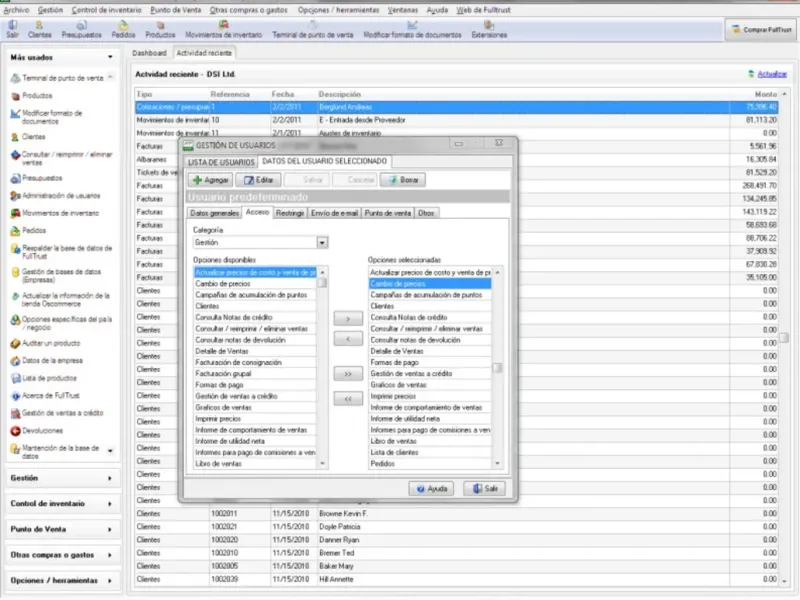Click the Actualizar link

(772, 74)
